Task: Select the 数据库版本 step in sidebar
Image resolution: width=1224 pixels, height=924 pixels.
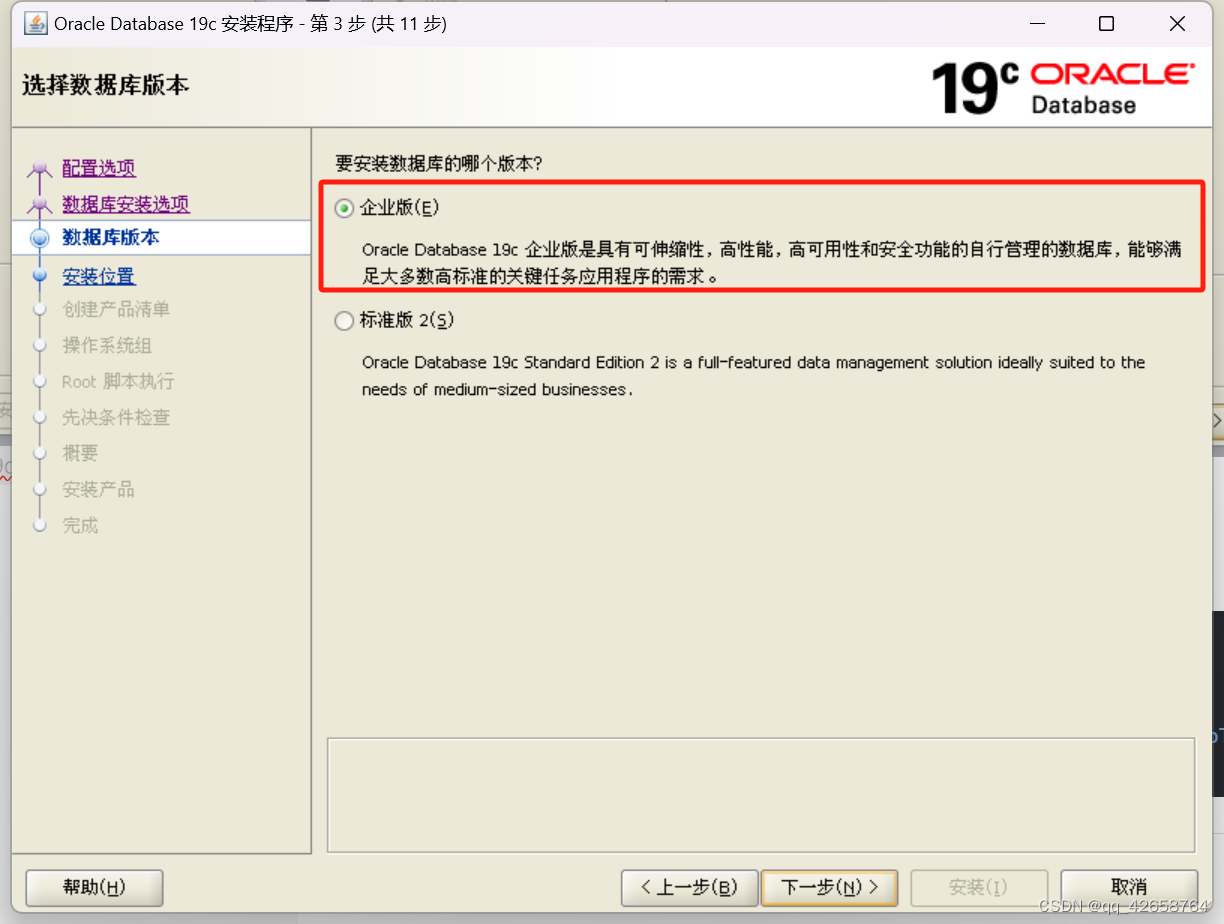Action: [161, 238]
